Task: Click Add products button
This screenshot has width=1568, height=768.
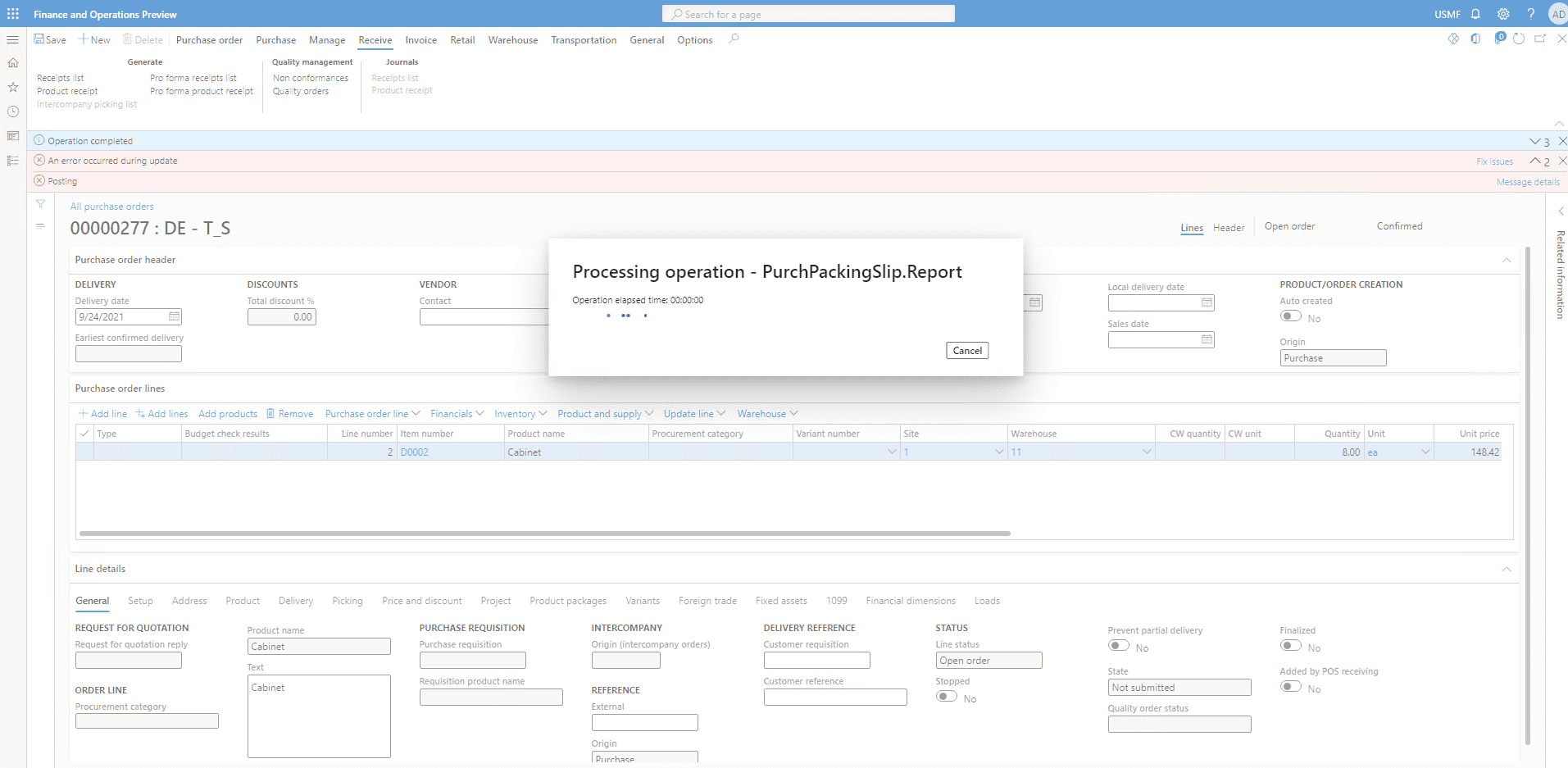Action: point(228,414)
